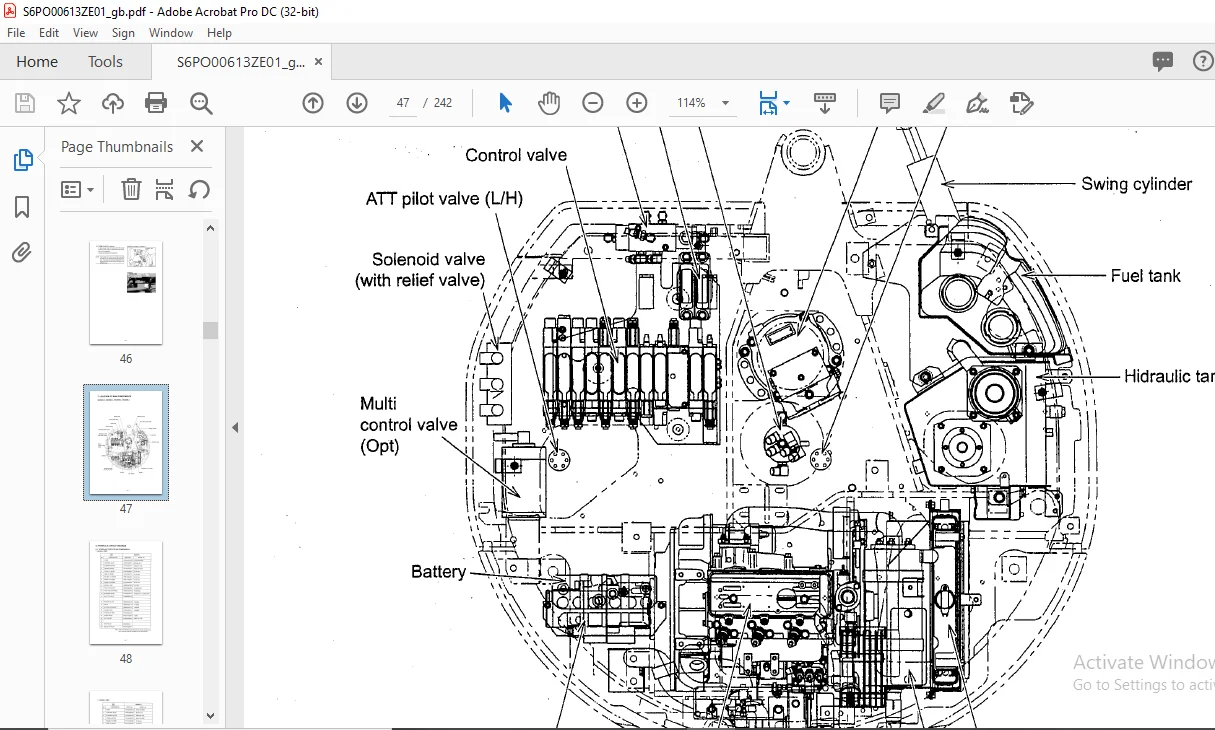
Task: Open thumbnails options dropdown menu
Action: point(78,189)
